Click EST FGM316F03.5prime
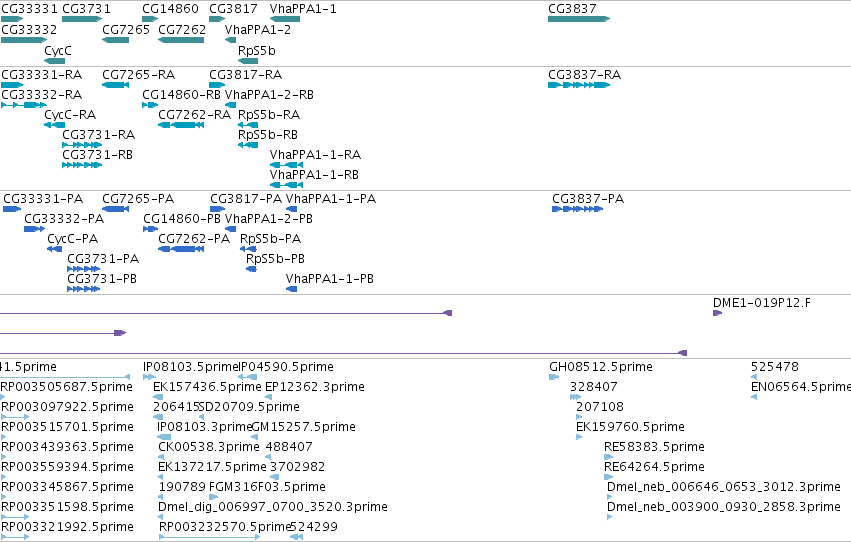This screenshot has height=542, width=851. (x=267, y=487)
